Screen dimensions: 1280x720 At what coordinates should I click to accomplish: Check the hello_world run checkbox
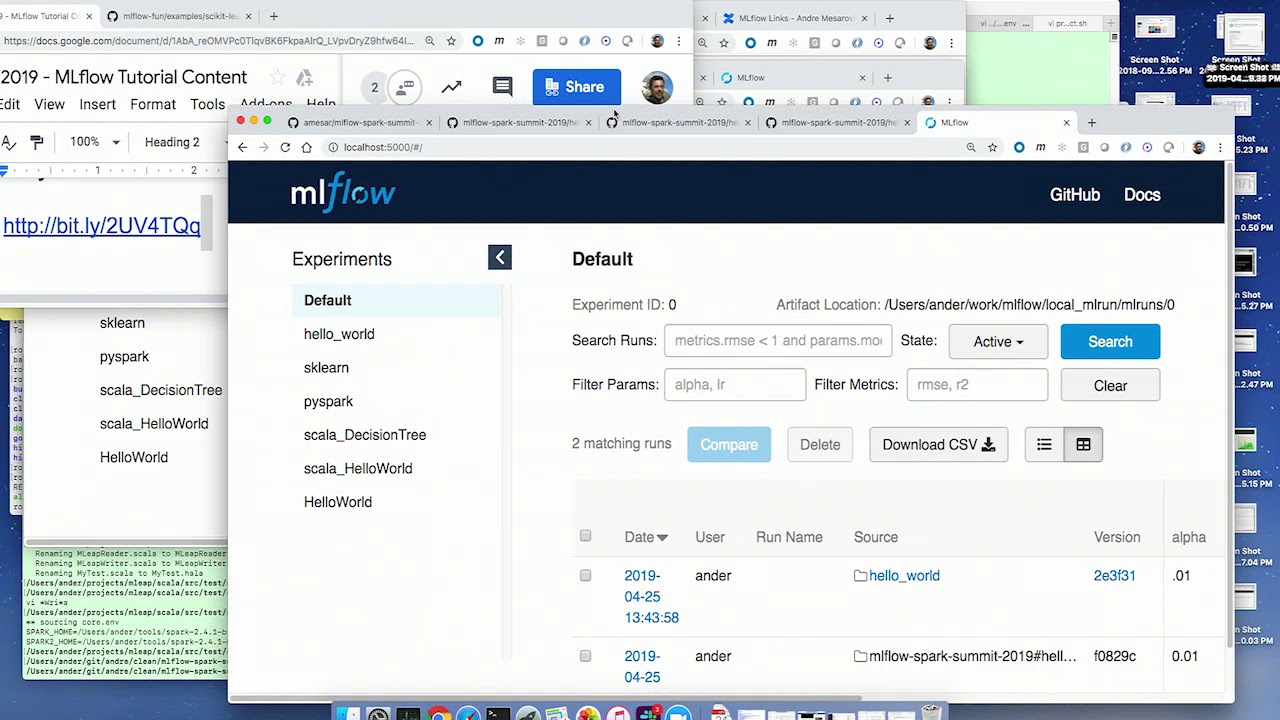tap(585, 575)
